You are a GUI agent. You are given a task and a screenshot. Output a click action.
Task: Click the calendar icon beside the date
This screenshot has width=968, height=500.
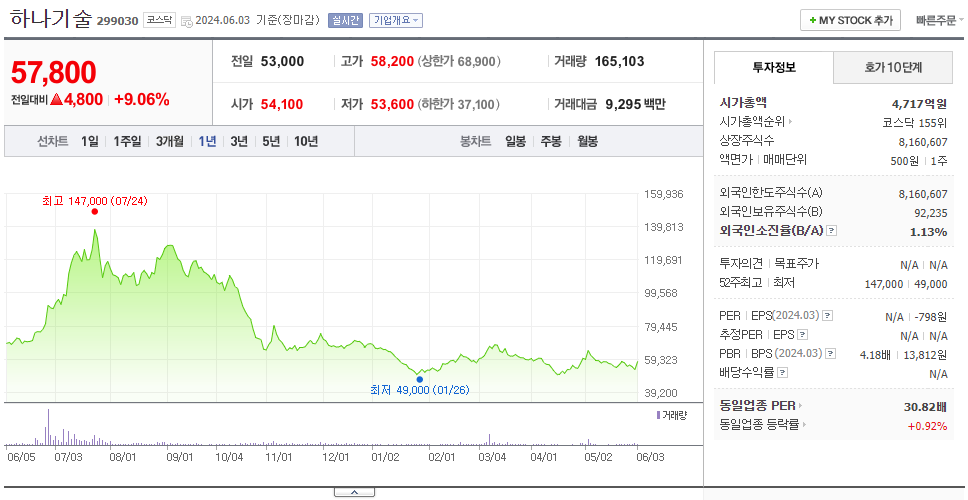187,22
